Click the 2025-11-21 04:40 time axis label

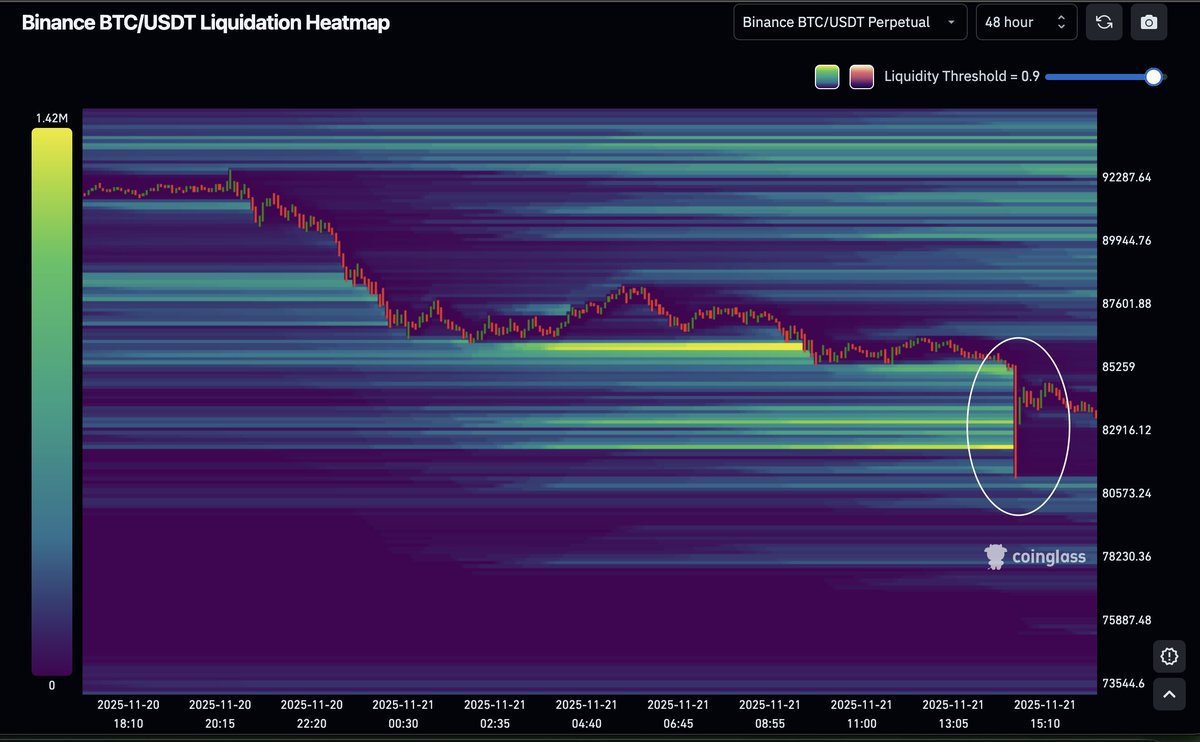[587, 714]
